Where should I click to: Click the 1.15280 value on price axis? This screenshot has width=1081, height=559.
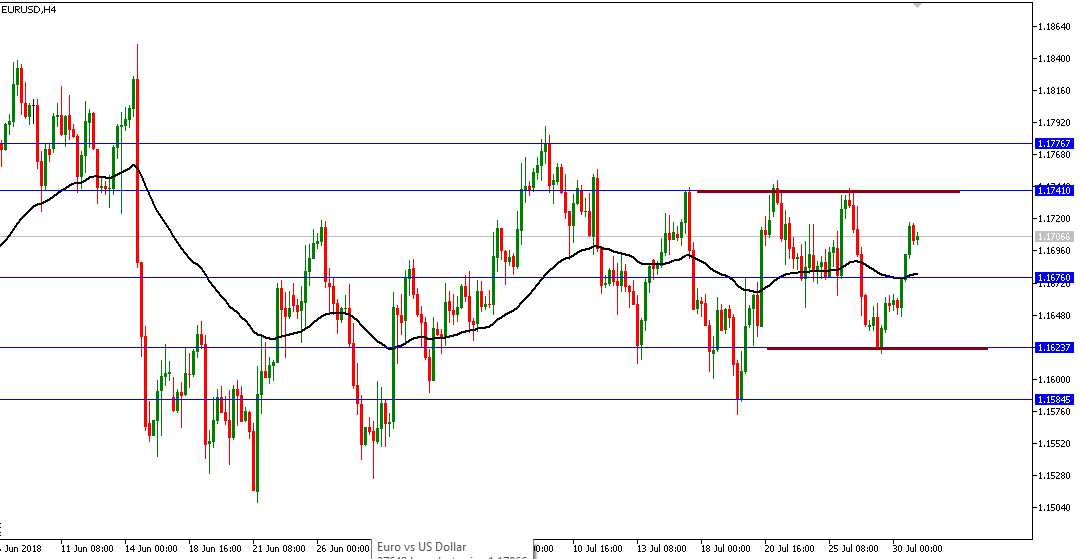coord(1055,476)
